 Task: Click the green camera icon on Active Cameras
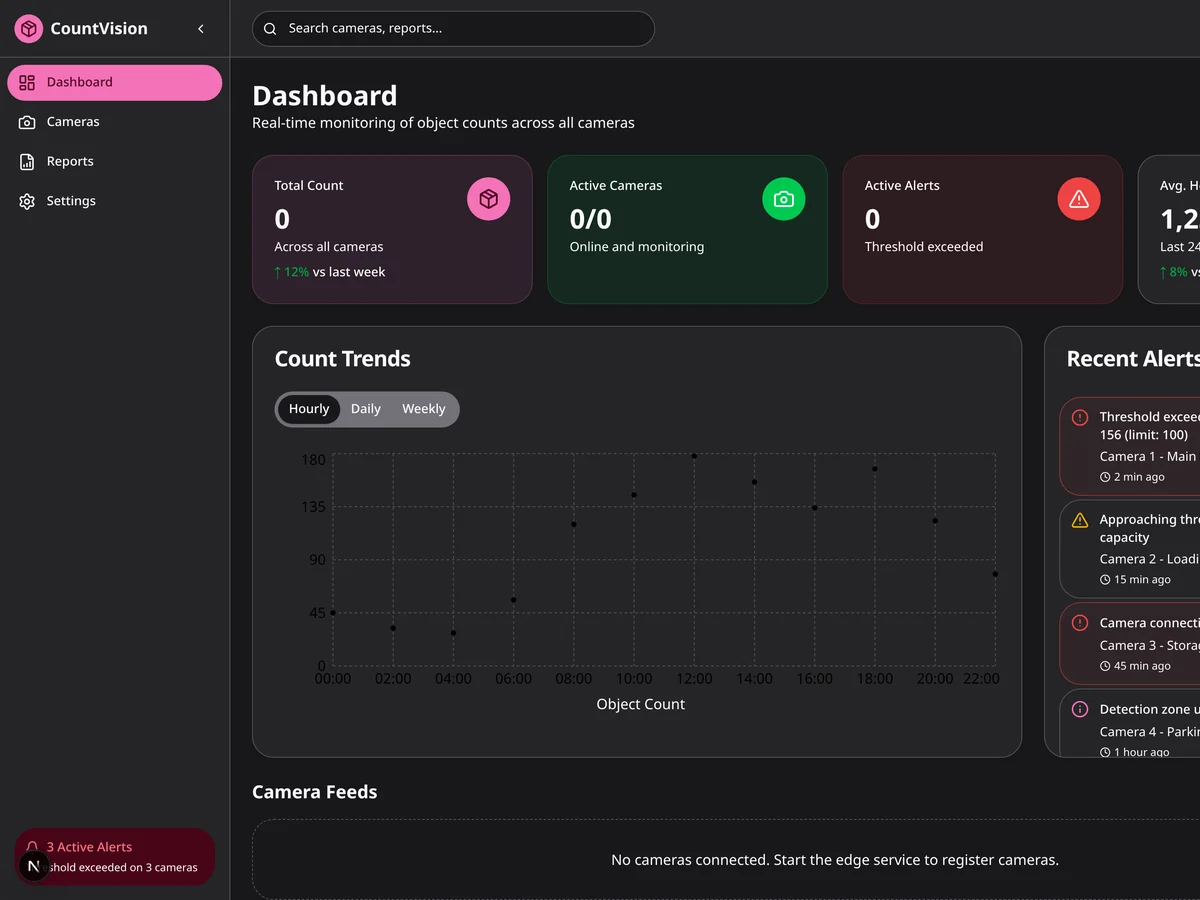(x=784, y=199)
